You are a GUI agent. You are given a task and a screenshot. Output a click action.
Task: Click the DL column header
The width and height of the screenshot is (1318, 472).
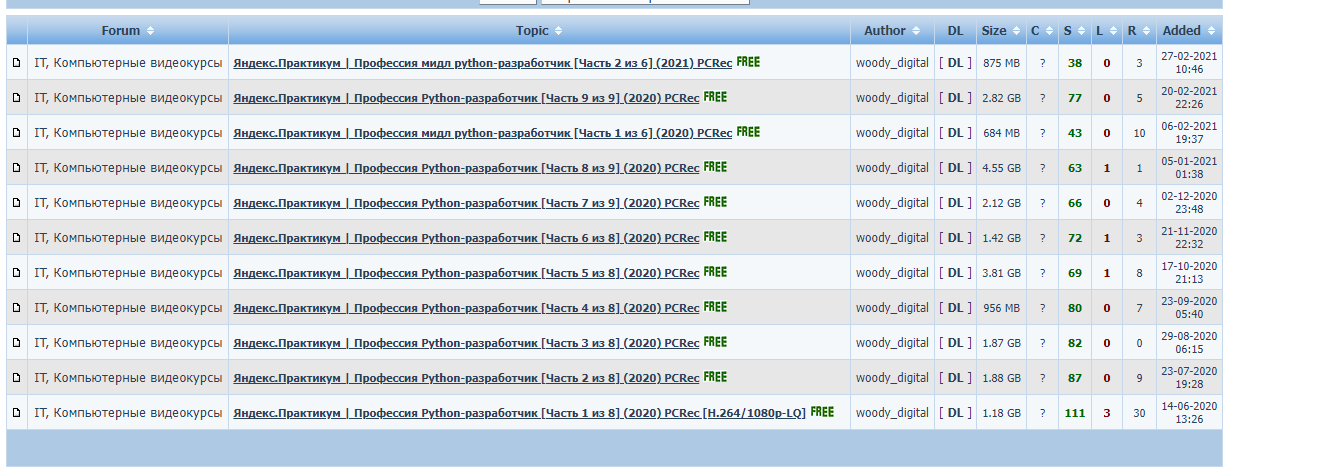[x=955, y=31]
